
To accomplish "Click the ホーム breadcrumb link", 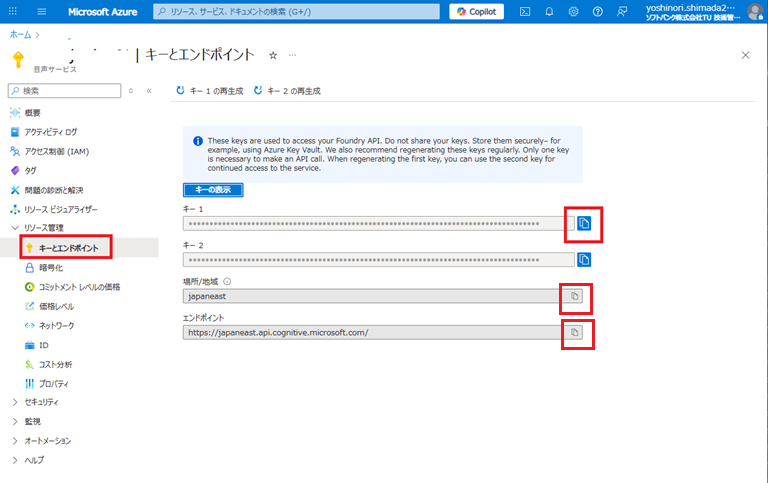I will point(19,34).
